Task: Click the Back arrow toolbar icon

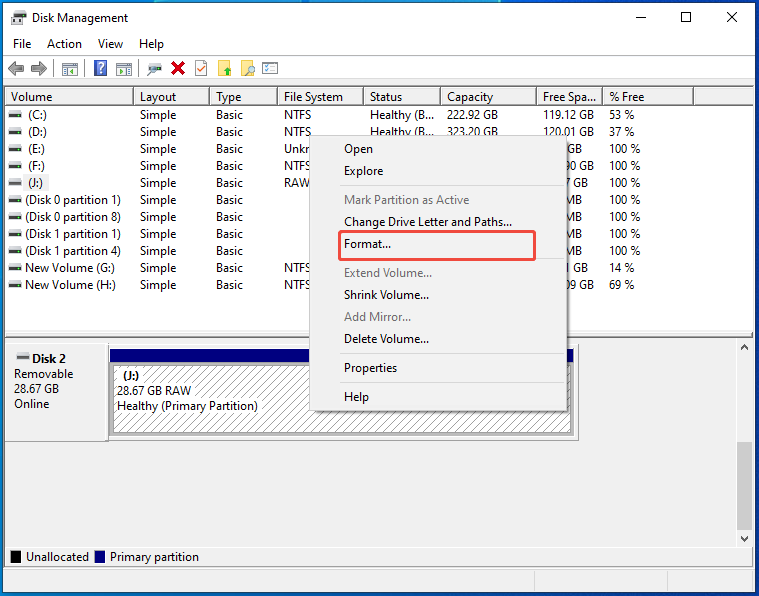Action: 16,68
